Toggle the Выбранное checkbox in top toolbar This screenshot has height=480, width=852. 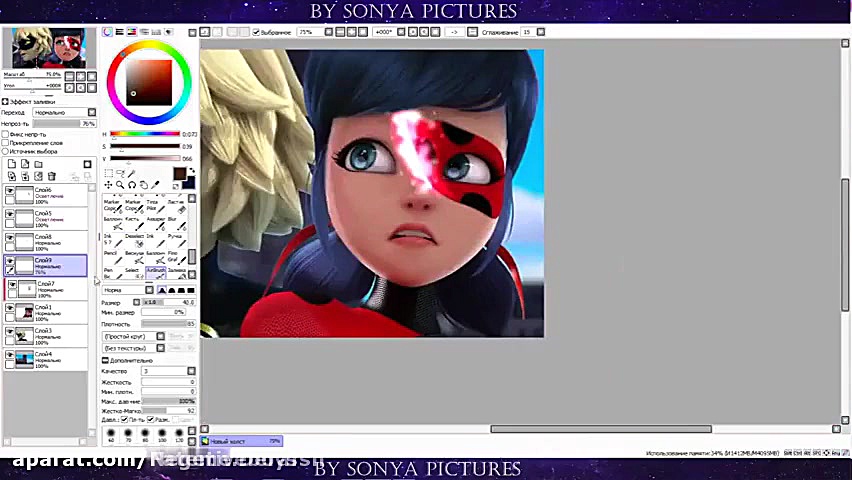(256, 32)
